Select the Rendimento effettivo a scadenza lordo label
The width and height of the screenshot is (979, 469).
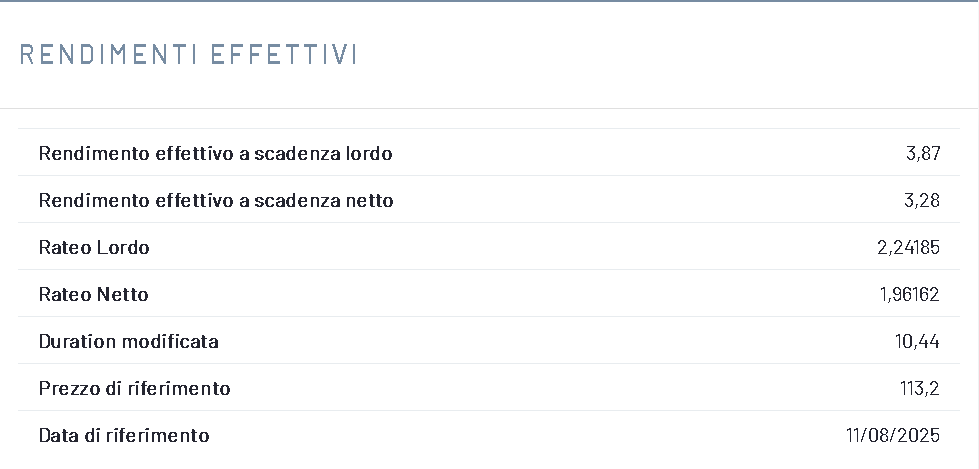coord(215,154)
